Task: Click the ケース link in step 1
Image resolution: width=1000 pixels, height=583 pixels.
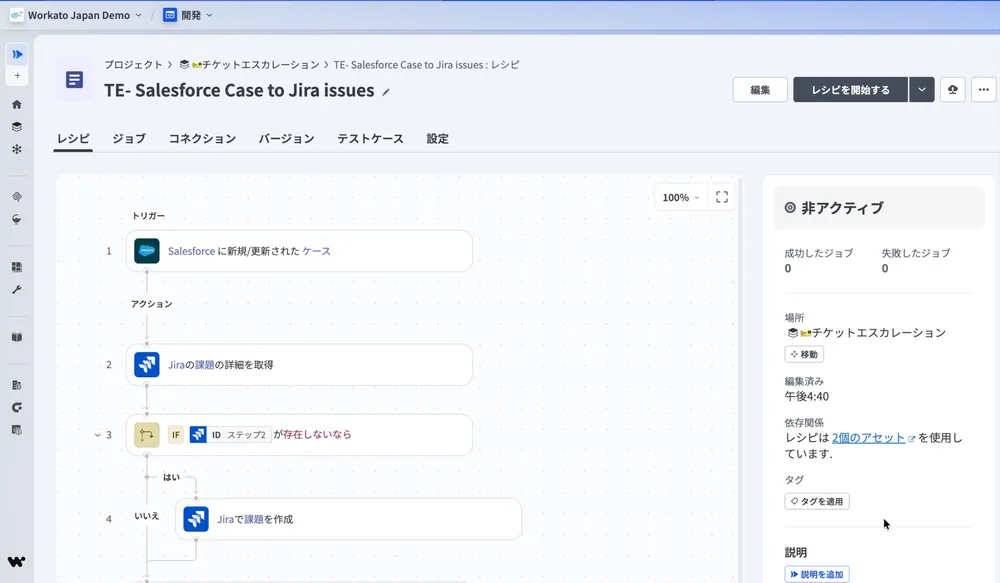Action: tap(316, 251)
